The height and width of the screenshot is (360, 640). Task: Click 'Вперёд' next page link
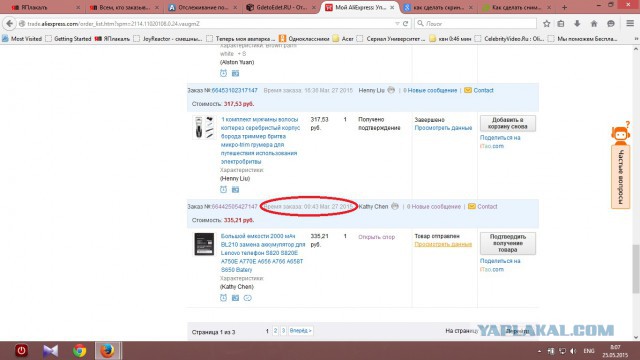[x=300, y=331]
